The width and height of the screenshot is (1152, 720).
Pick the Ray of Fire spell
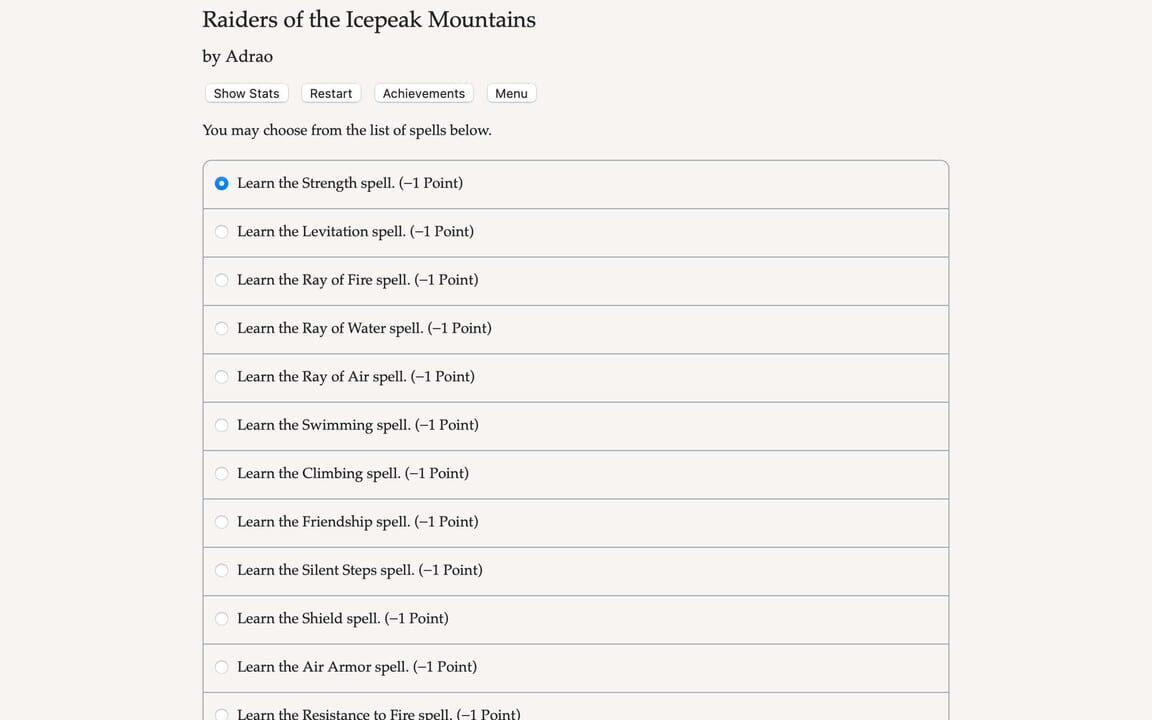coord(221,280)
